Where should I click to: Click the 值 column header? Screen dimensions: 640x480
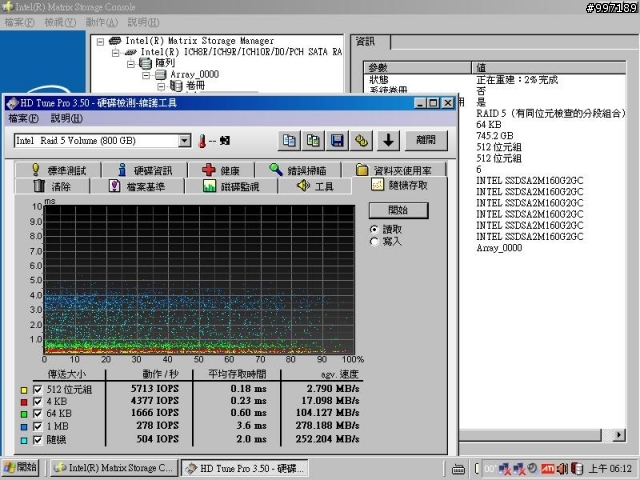pyautogui.click(x=549, y=68)
